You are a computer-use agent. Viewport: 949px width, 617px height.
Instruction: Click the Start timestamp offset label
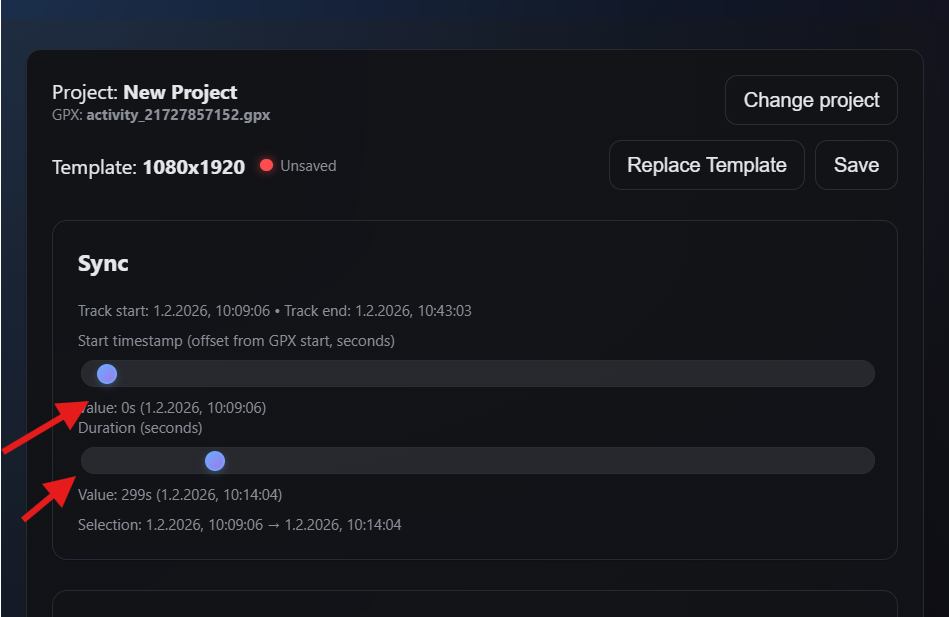coord(236,341)
